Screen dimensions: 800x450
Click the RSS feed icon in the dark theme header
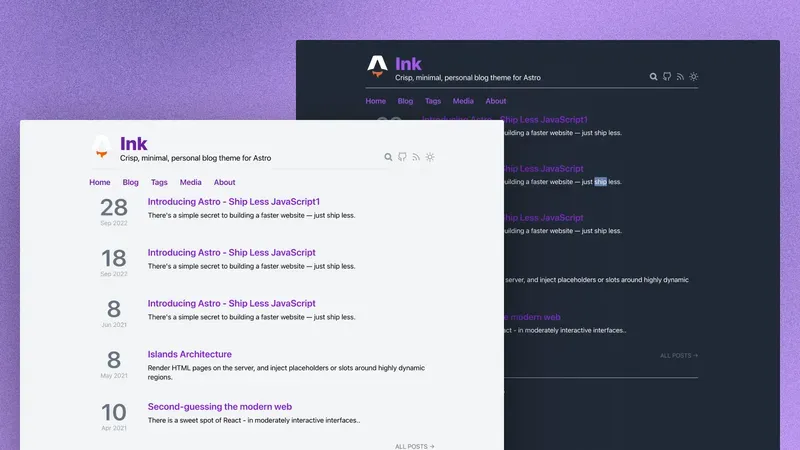680,76
